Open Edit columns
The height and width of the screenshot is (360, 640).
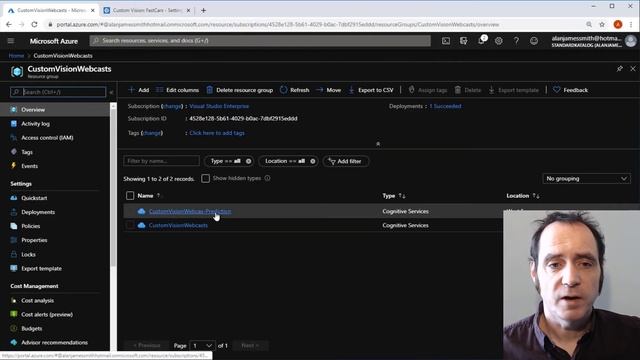click(178, 90)
